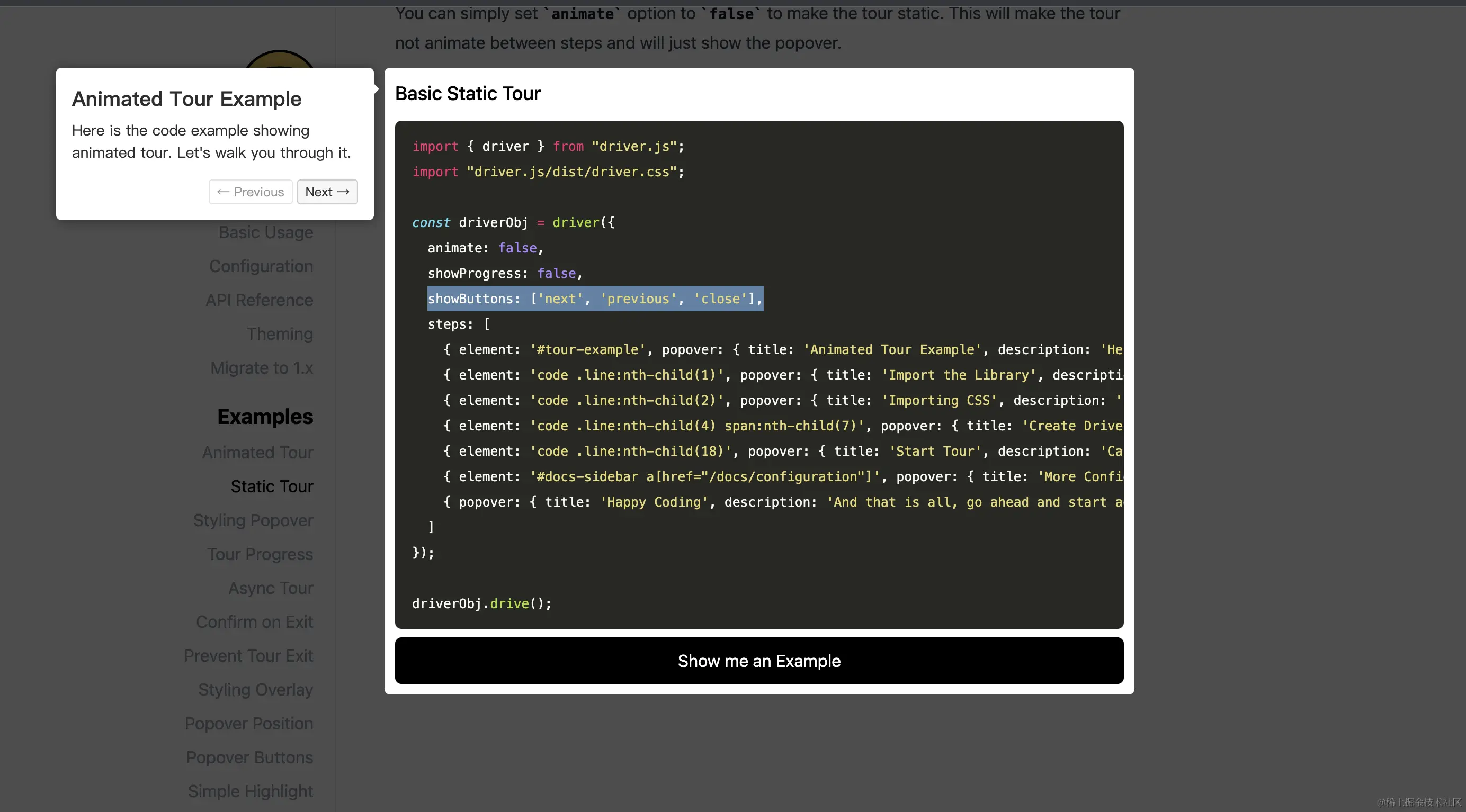Open the Styling Popover example
Screen dimensions: 1466x812
tap(253, 520)
